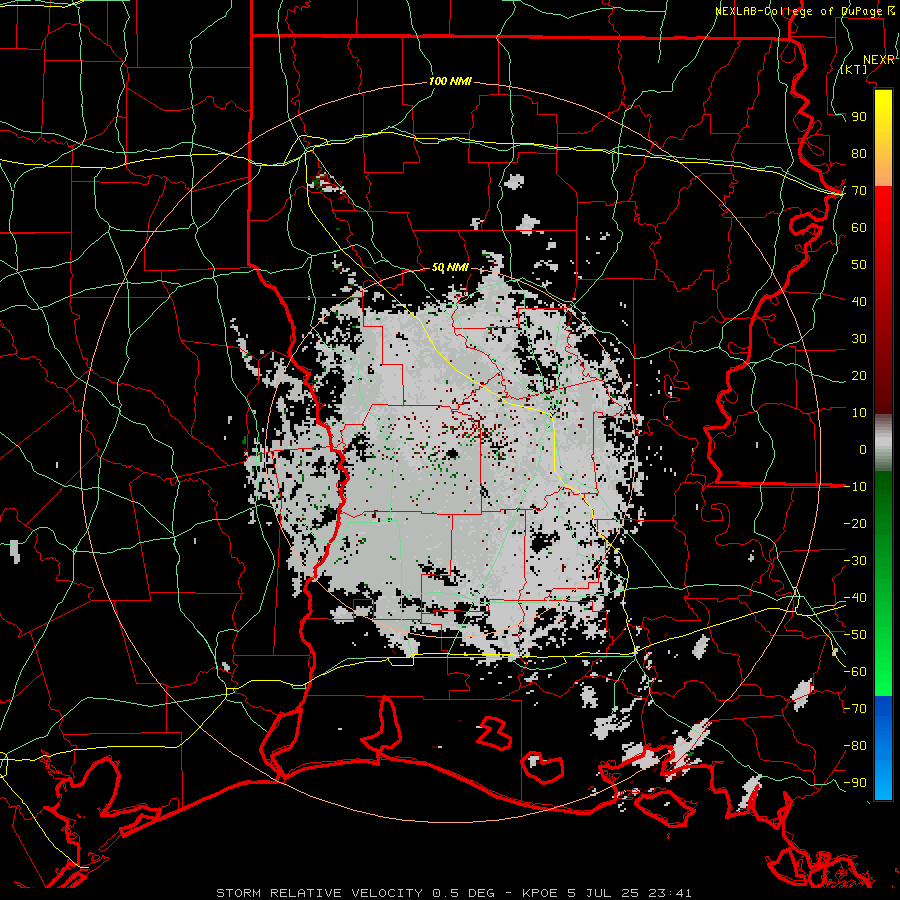Click the positive "30" scale value
Screen dimensions: 900x900
[859, 339]
